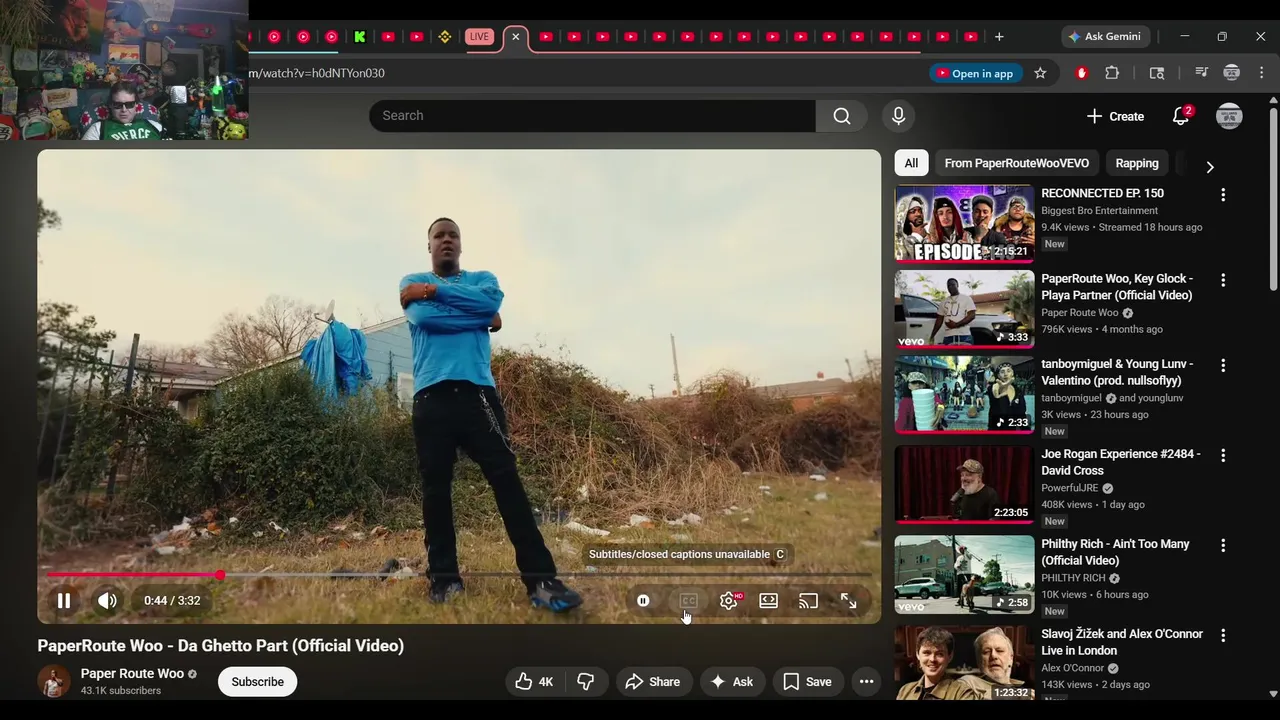Image resolution: width=1280 pixels, height=720 pixels.
Task: Open the Chrome profile avatar
Action: pos(1232,73)
